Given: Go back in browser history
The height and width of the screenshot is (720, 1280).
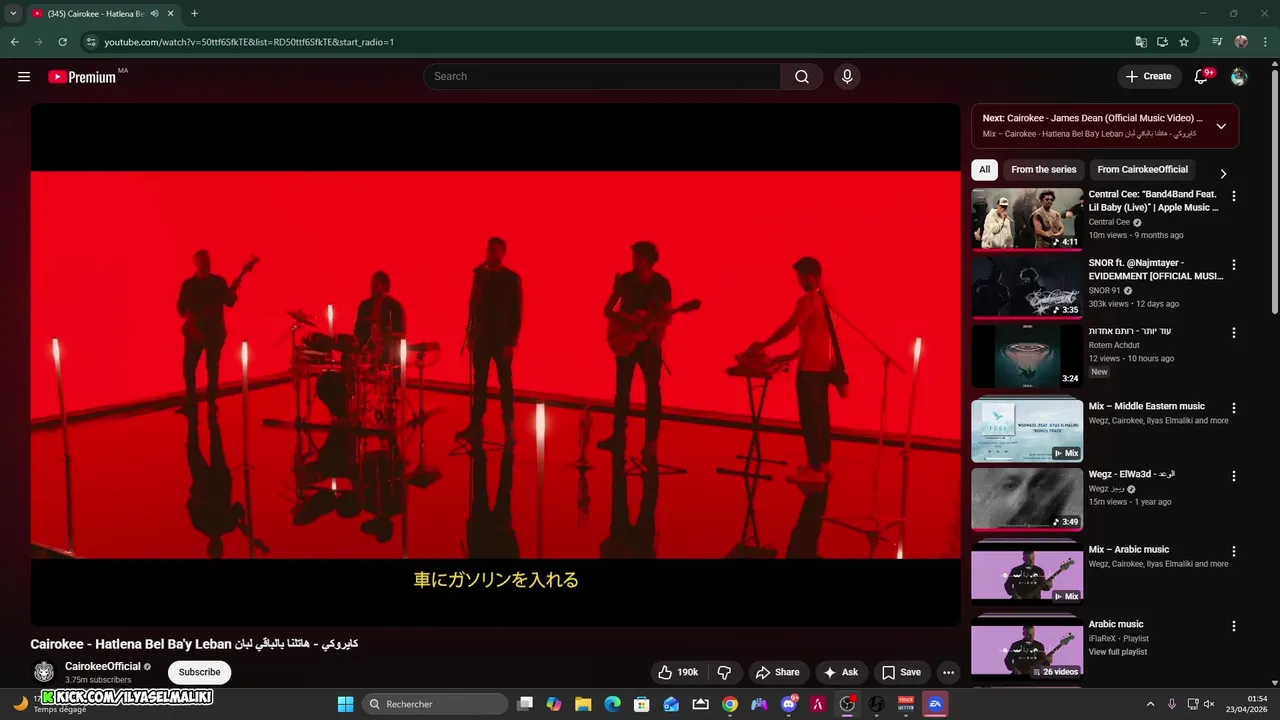Looking at the screenshot, I should 14,42.
